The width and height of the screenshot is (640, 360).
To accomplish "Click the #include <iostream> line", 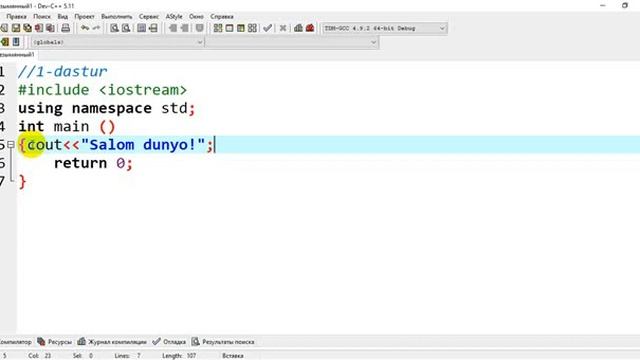I will [102, 90].
